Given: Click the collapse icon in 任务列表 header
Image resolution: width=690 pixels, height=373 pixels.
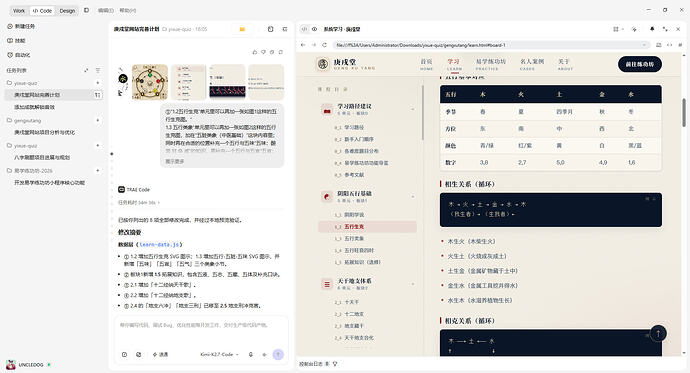Looking at the screenshot, I should point(86,70).
